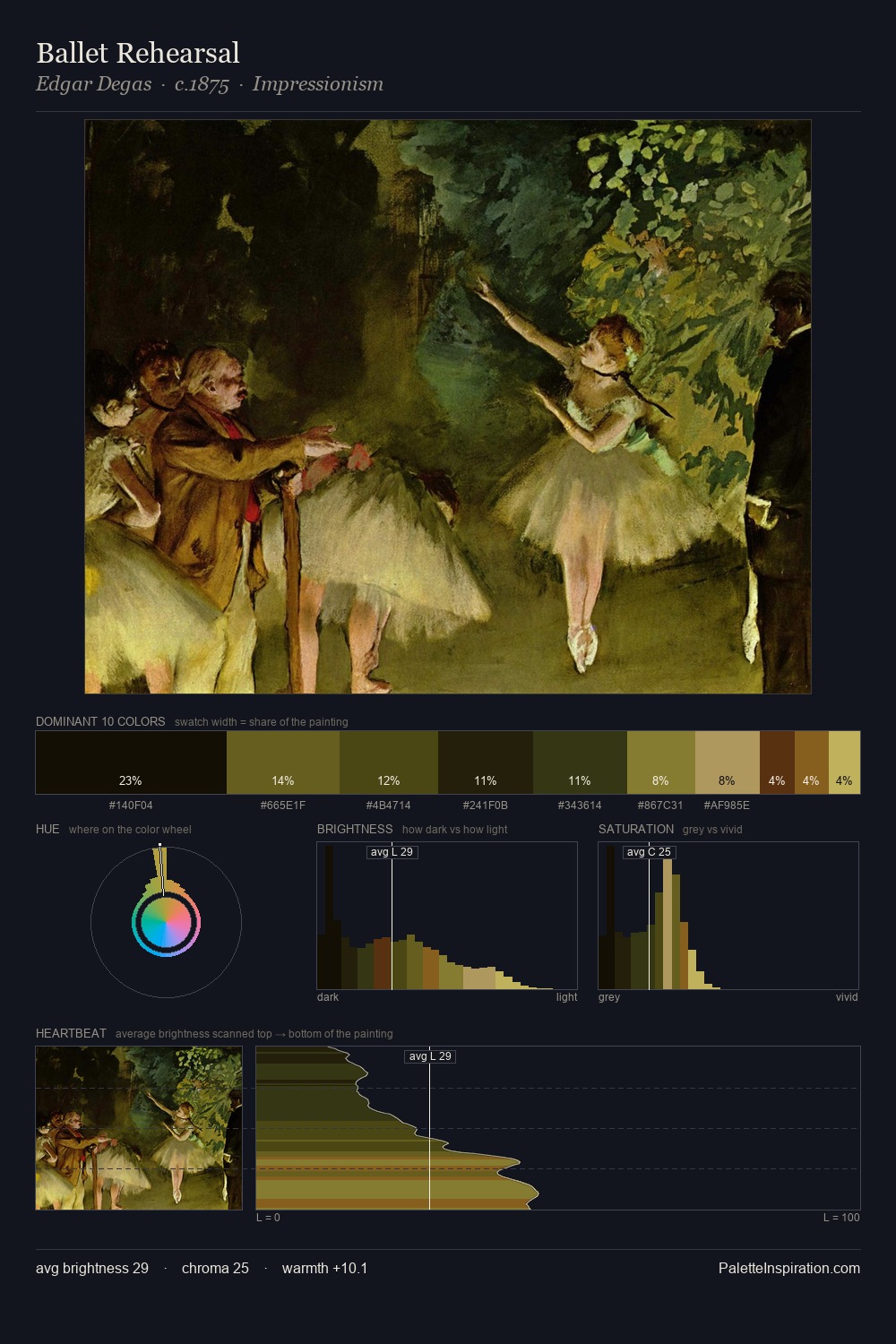
Task: Select the first 11% swatch #241F0B
Action: coord(486,762)
